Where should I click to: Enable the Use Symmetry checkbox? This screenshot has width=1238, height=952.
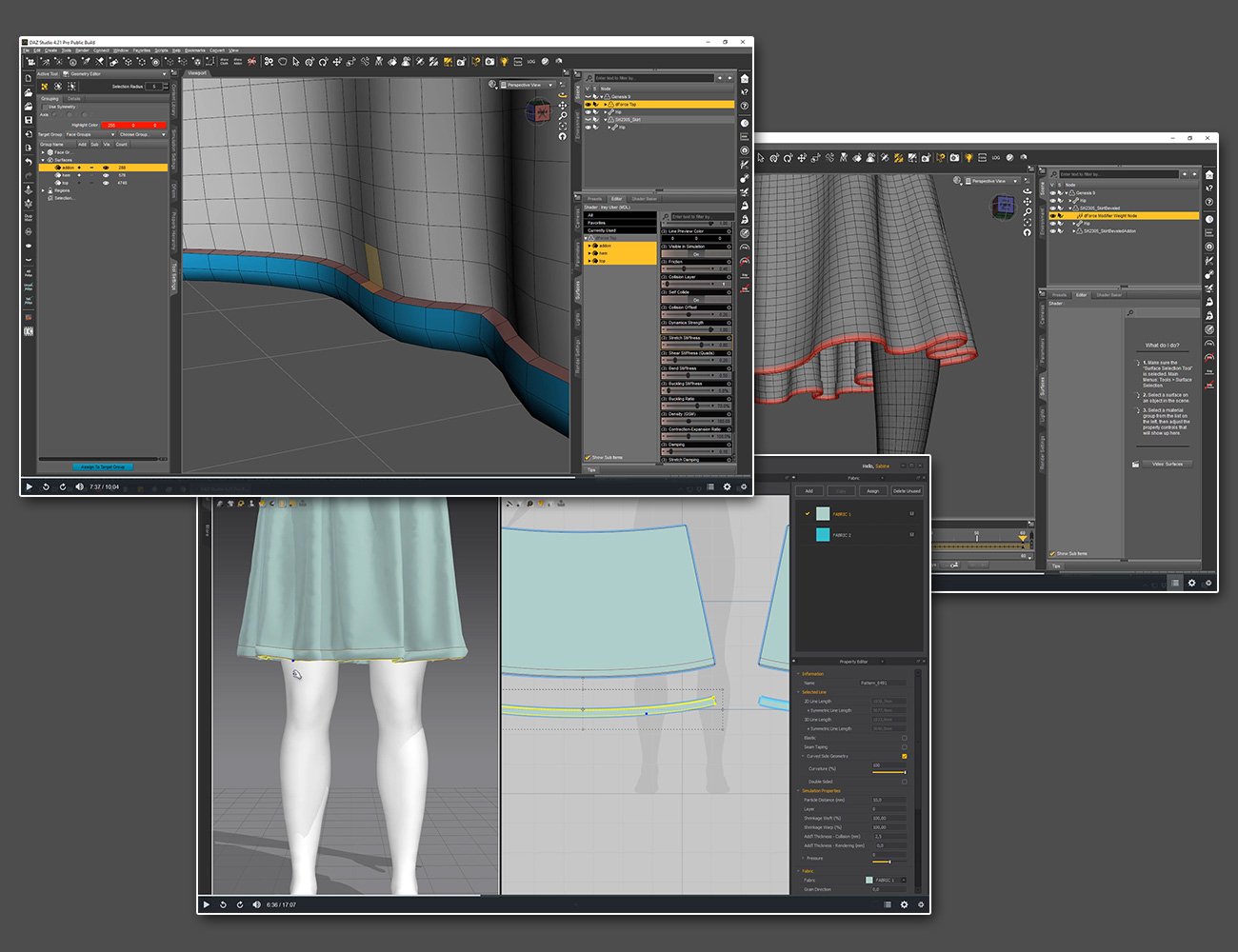click(45, 107)
